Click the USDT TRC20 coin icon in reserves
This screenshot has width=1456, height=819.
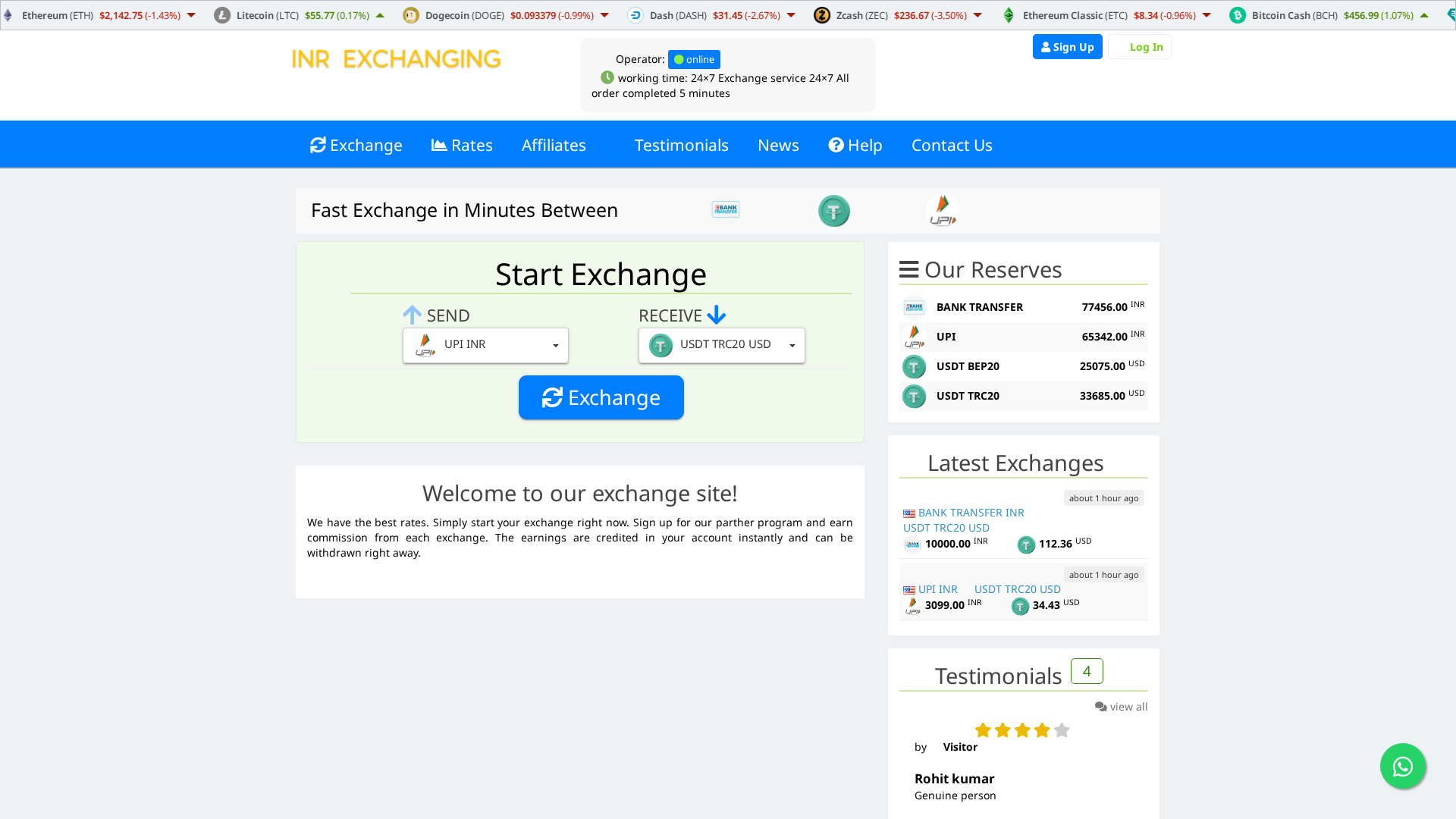click(914, 396)
